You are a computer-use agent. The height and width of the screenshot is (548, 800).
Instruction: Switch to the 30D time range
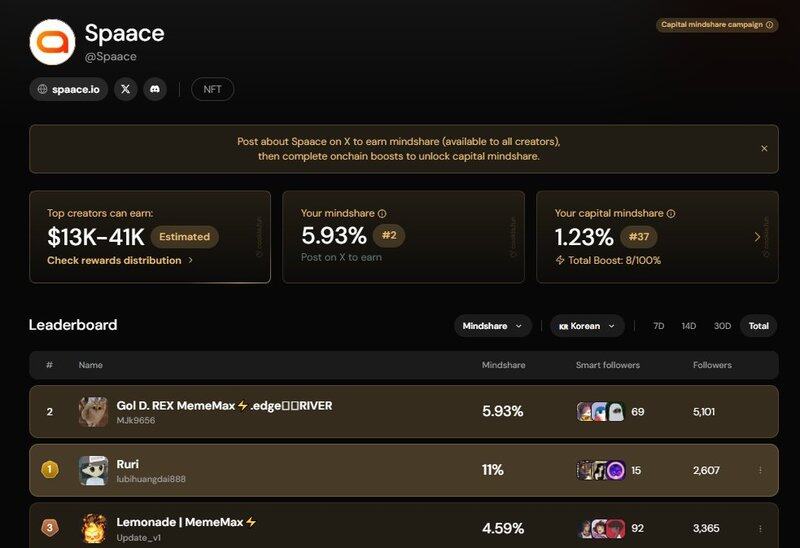coord(722,326)
